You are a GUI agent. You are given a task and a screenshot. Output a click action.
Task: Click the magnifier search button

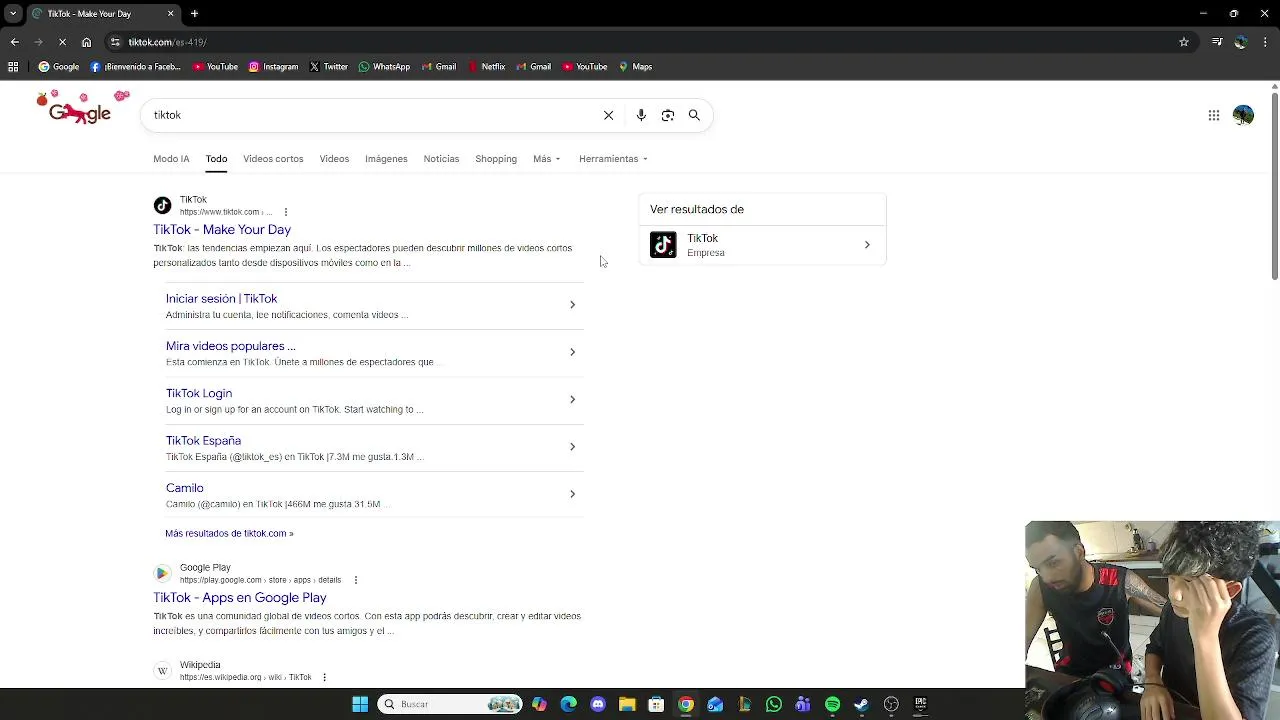point(694,115)
